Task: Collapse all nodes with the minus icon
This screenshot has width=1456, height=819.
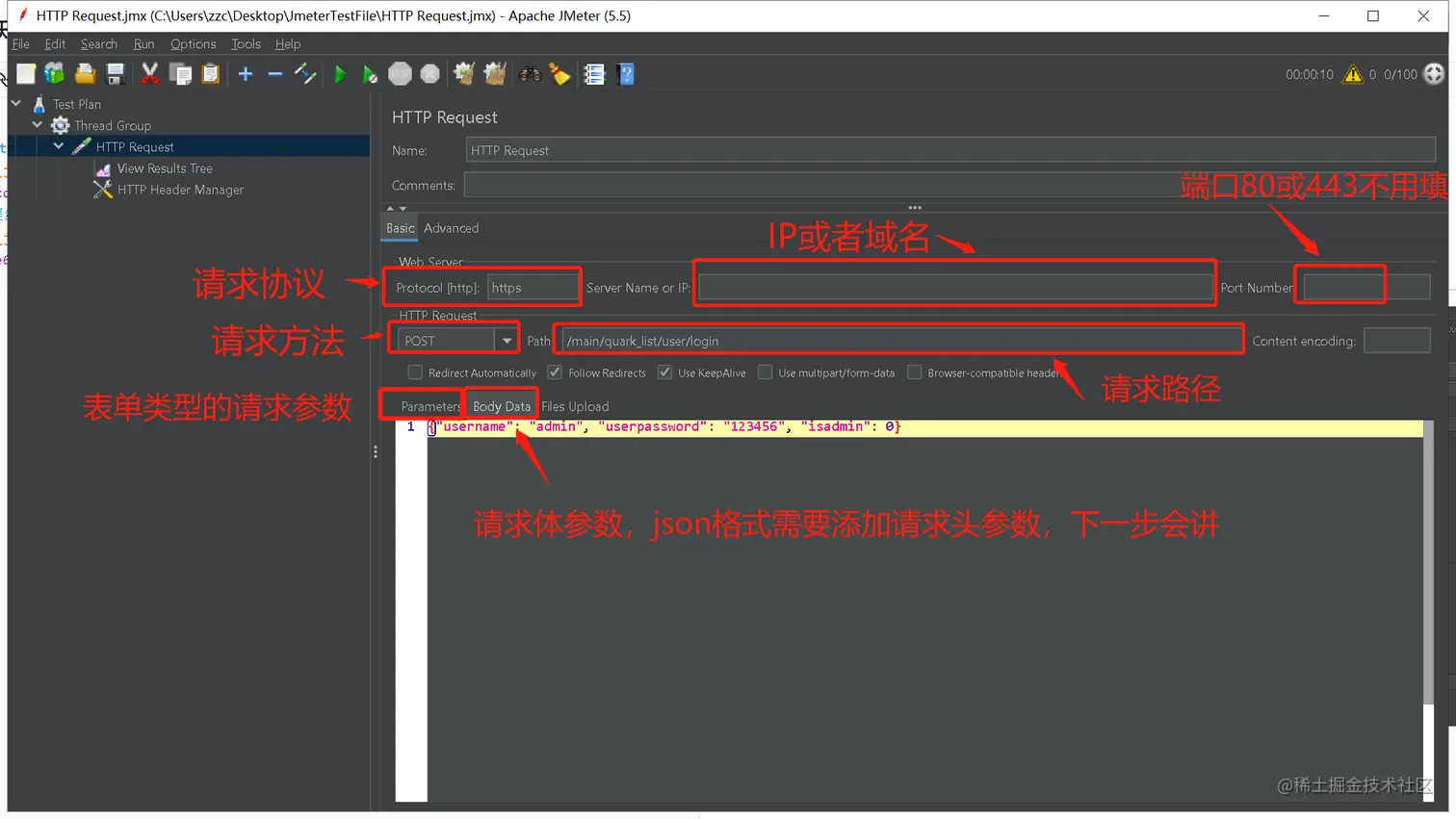Action: [275, 74]
